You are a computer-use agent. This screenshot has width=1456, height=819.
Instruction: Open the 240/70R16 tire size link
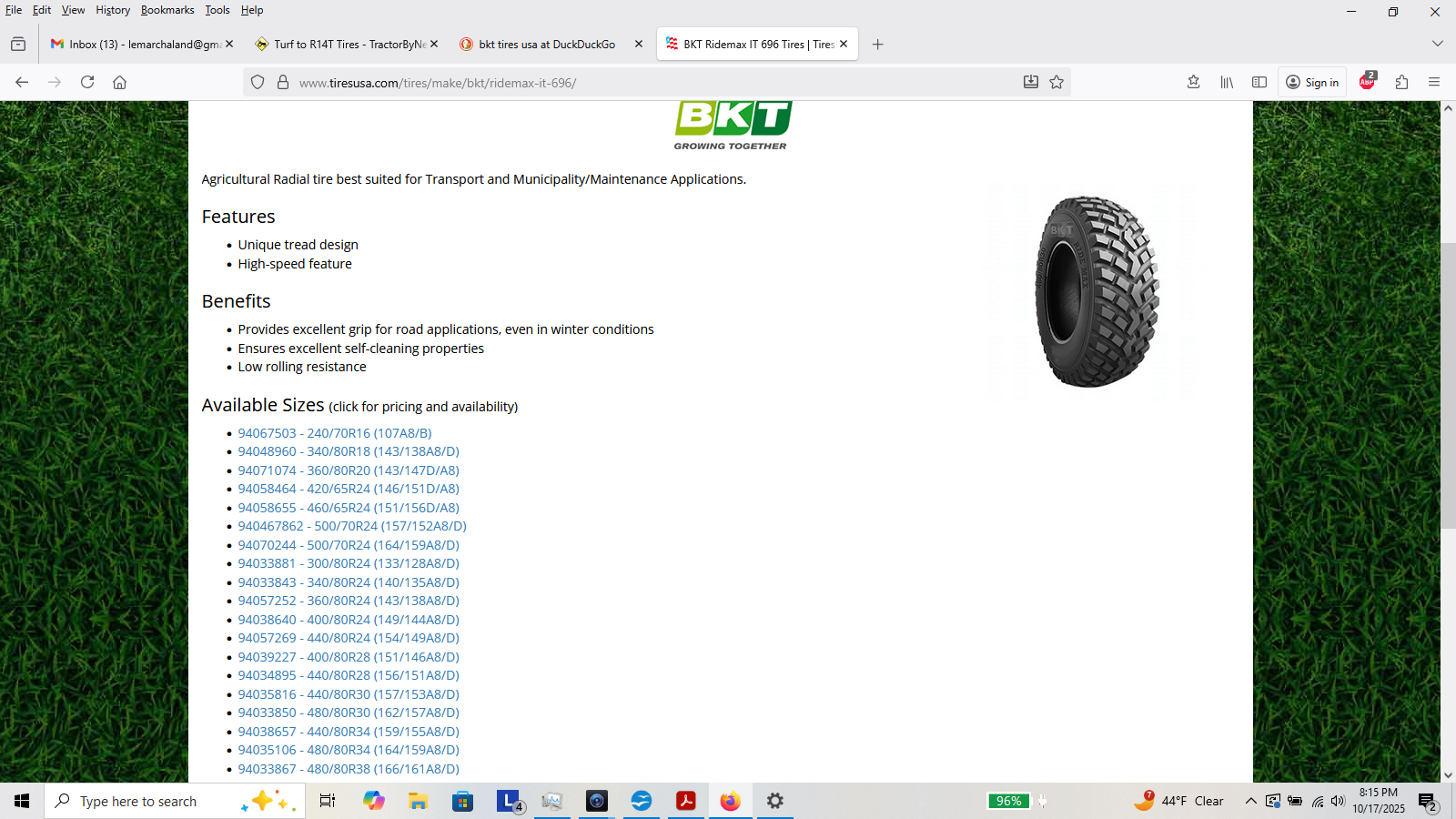pos(334,433)
